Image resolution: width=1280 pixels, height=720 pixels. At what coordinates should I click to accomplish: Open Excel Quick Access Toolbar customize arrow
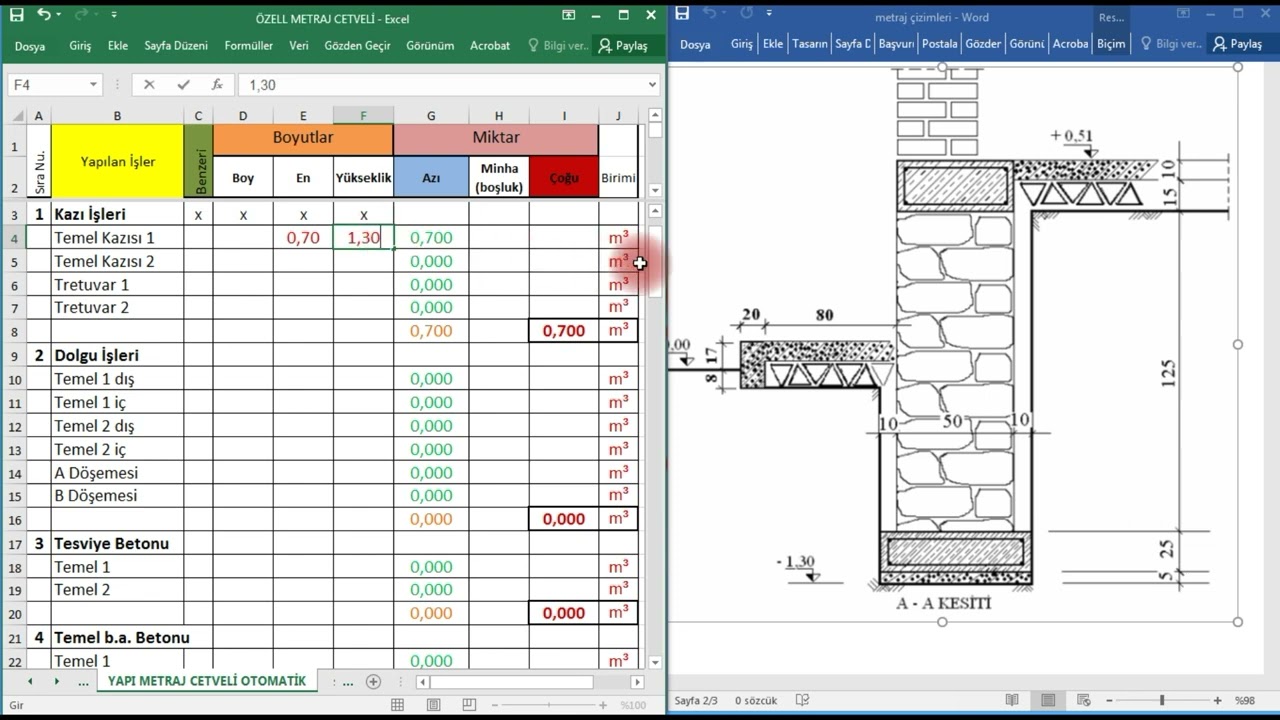114,15
